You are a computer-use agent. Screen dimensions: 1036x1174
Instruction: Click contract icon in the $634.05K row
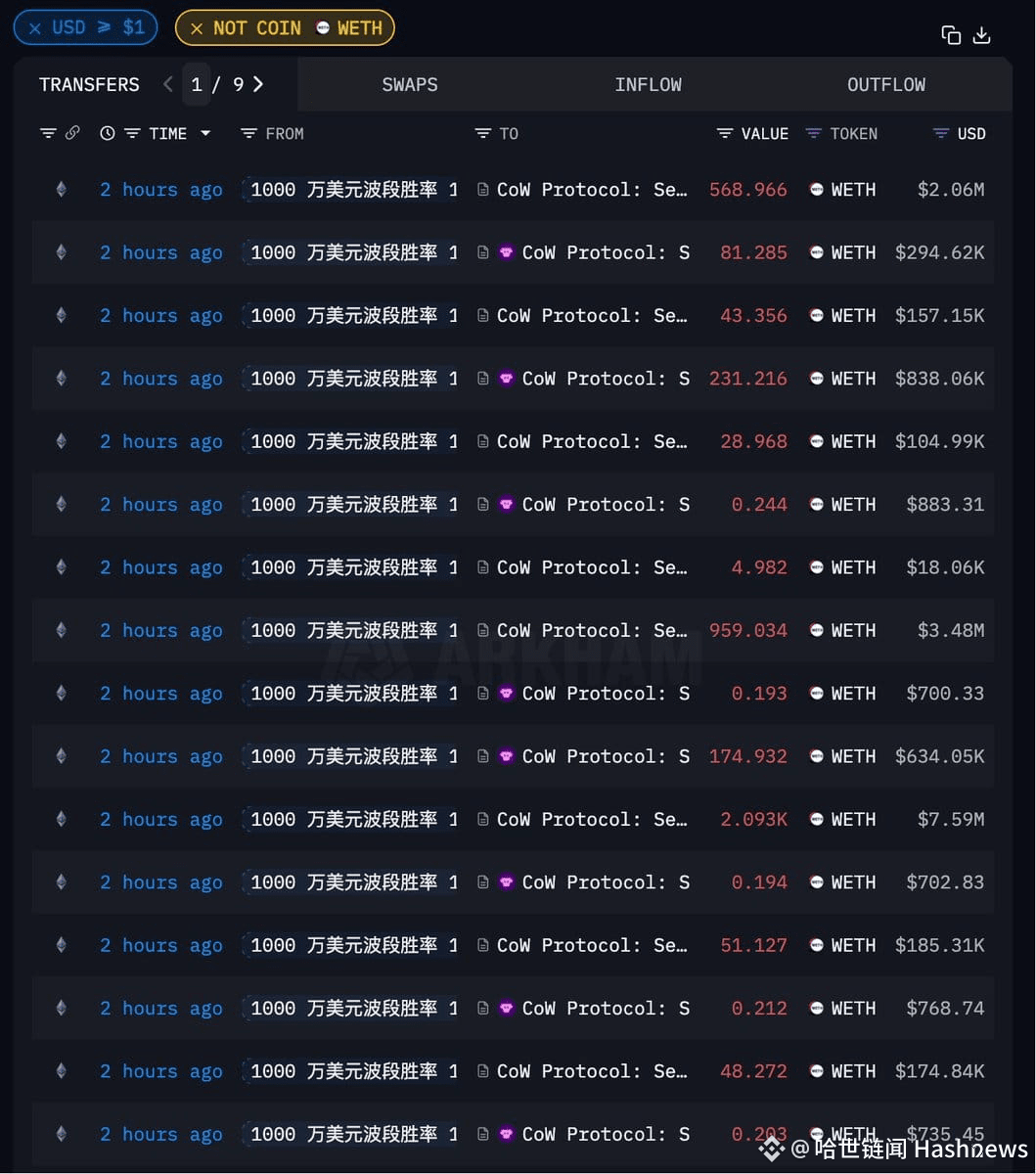(x=483, y=756)
